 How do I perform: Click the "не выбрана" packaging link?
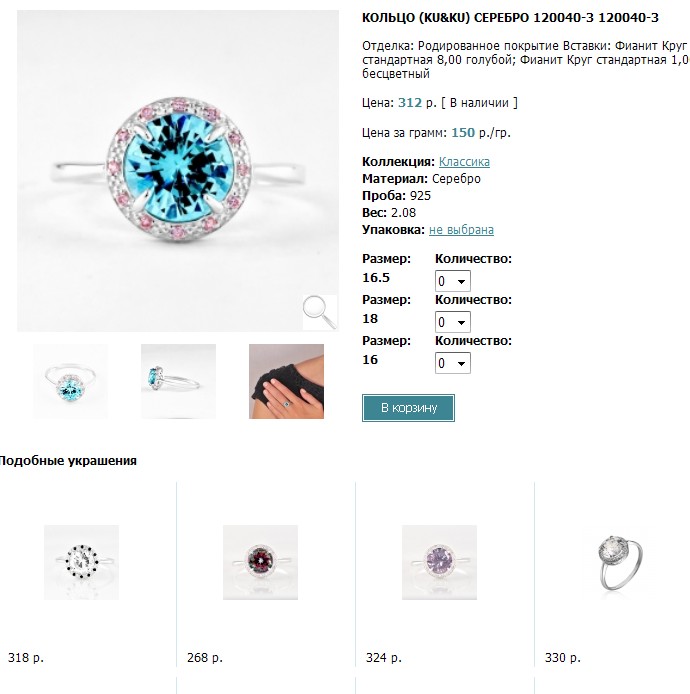pyautogui.click(x=461, y=230)
